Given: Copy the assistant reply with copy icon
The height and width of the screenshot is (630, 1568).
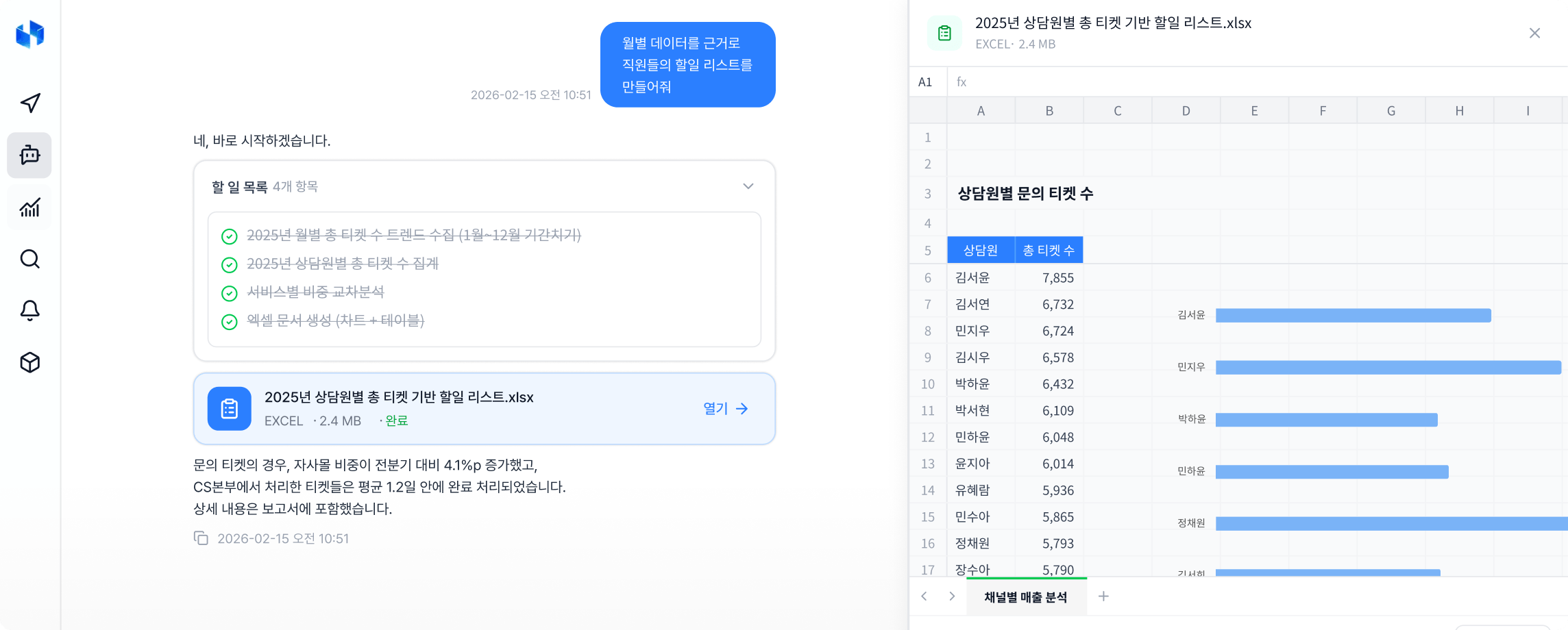Looking at the screenshot, I should click(201, 538).
